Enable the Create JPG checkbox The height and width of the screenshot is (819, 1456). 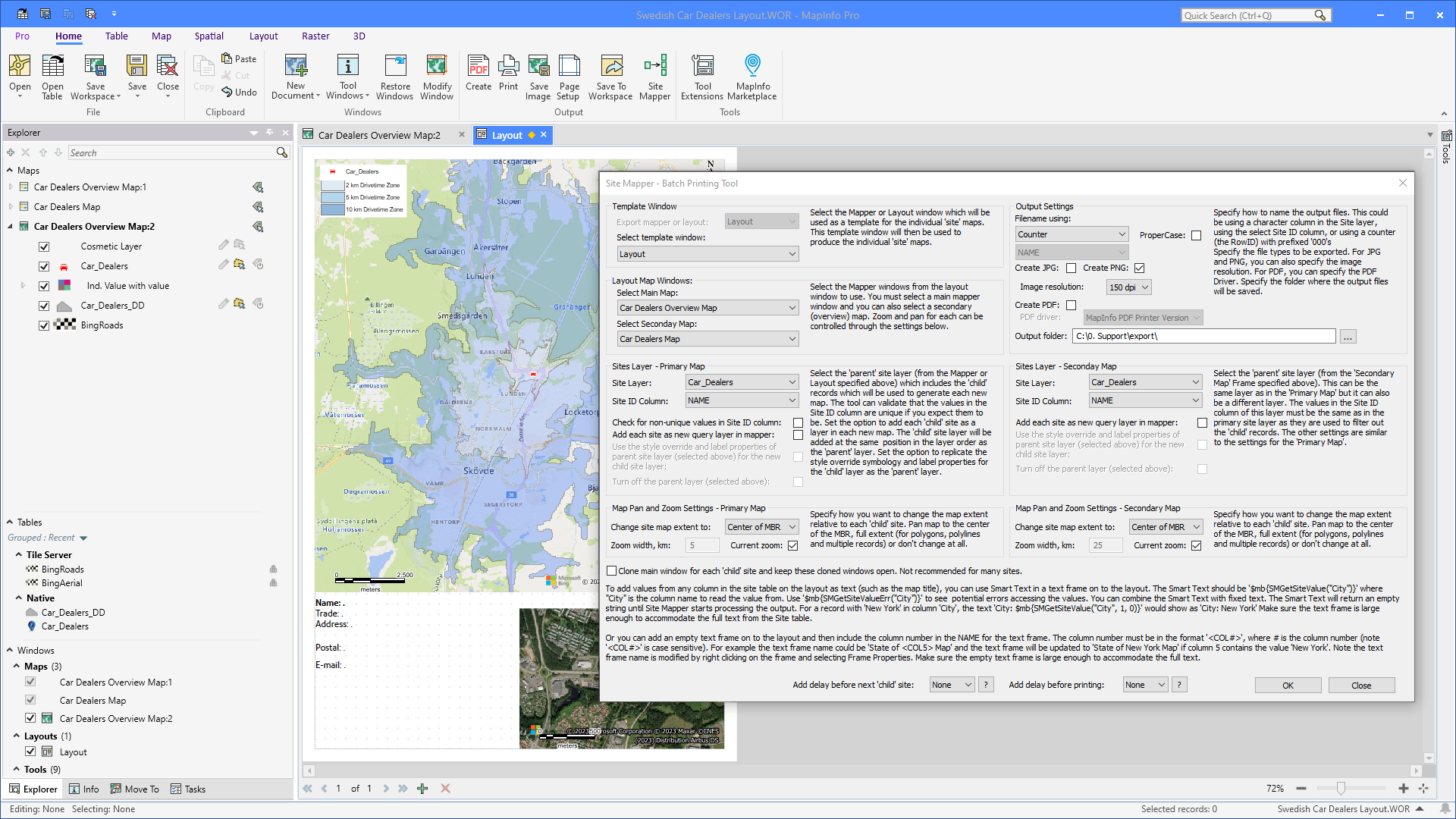pyautogui.click(x=1072, y=268)
